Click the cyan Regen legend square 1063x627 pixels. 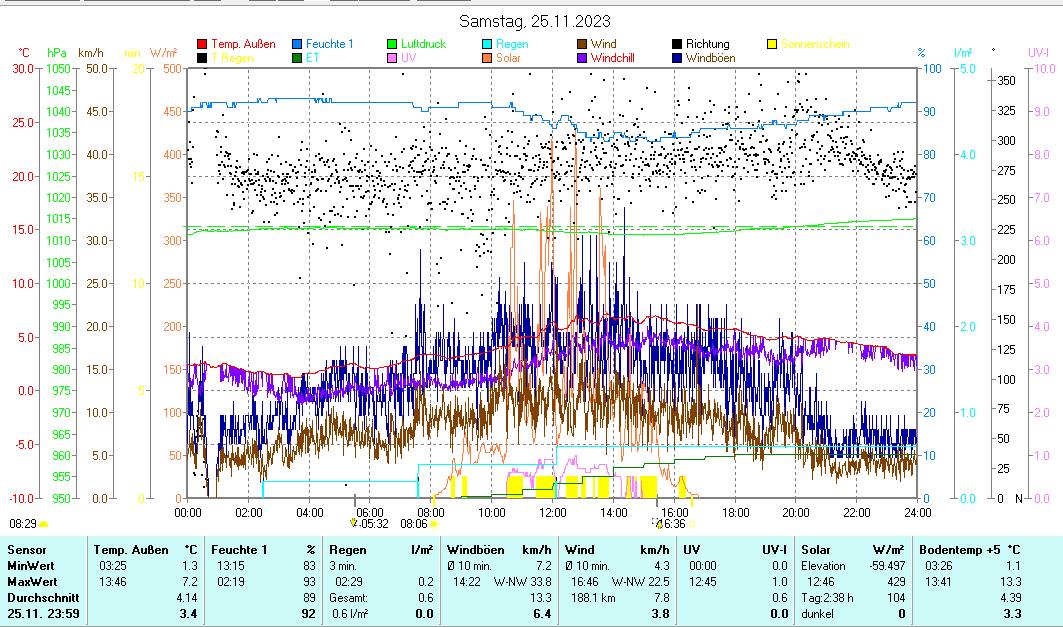pyautogui.click(x=487, y=44)
